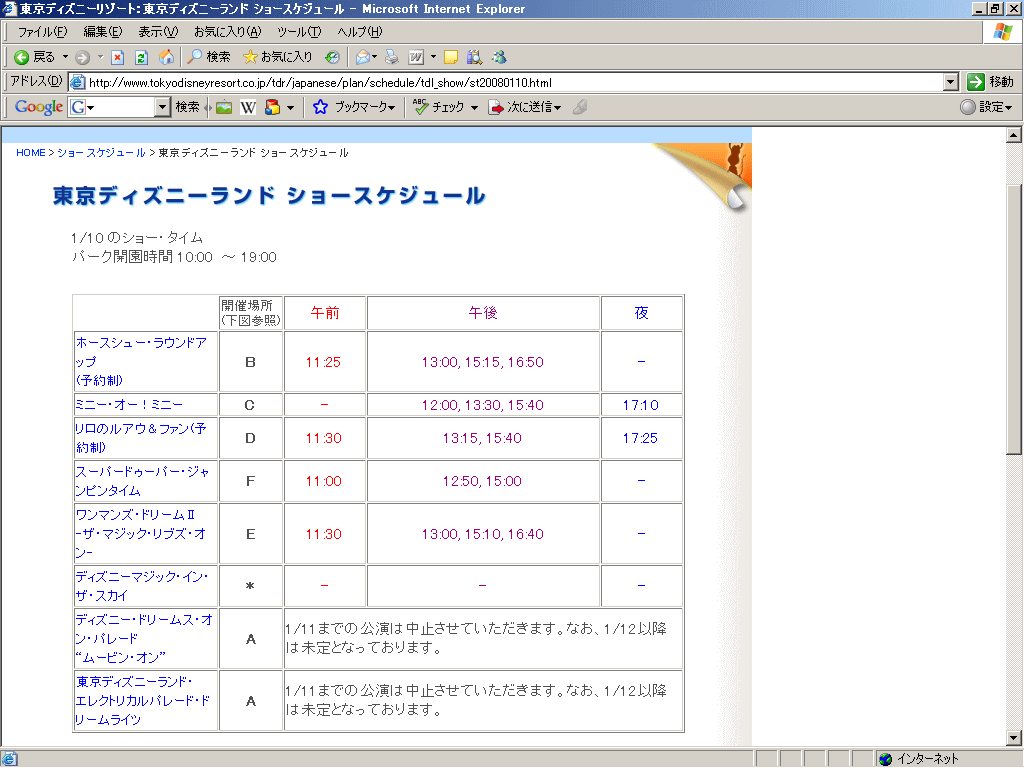This screenshot has height=768, width=1024.
Task: Open the Bookmarks (ブックマーク) dropdown
Action: pyautogui.click(x=354, y=107)
